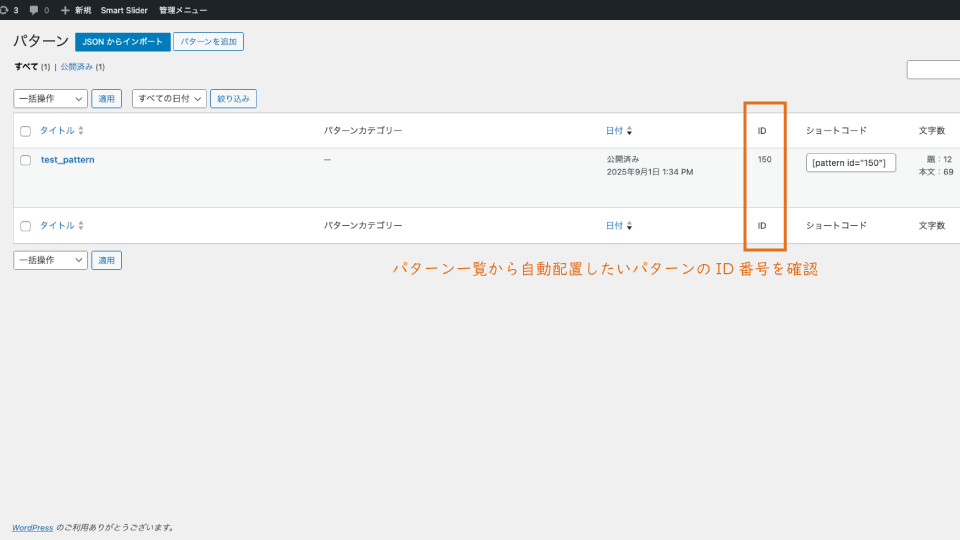Open WordPress footer link
Viewport: 960px width, 540px height.
pos(32,528)
